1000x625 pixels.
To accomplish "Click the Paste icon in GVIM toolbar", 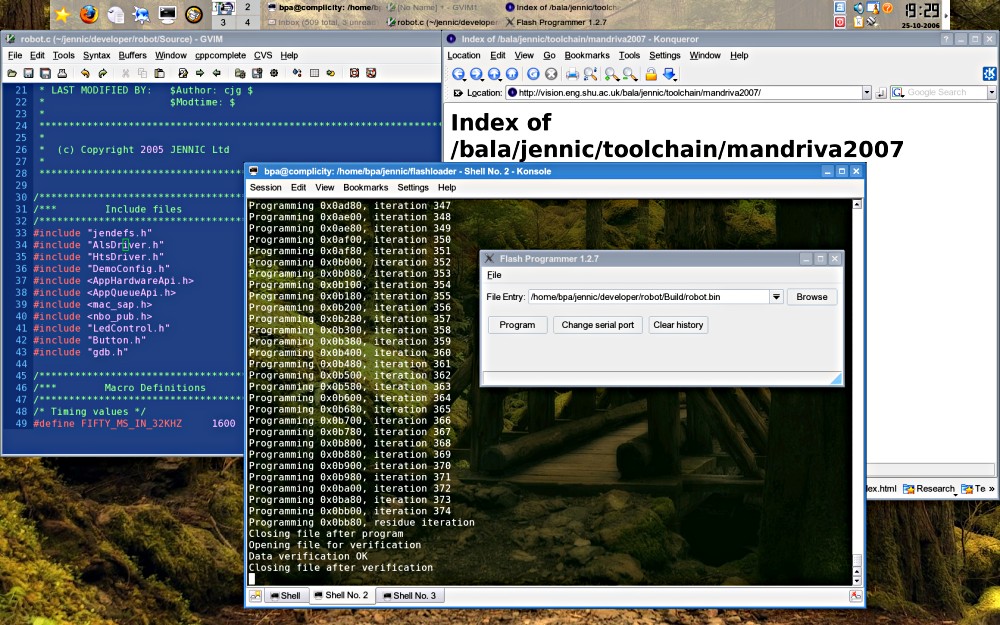I will point(159,73).
